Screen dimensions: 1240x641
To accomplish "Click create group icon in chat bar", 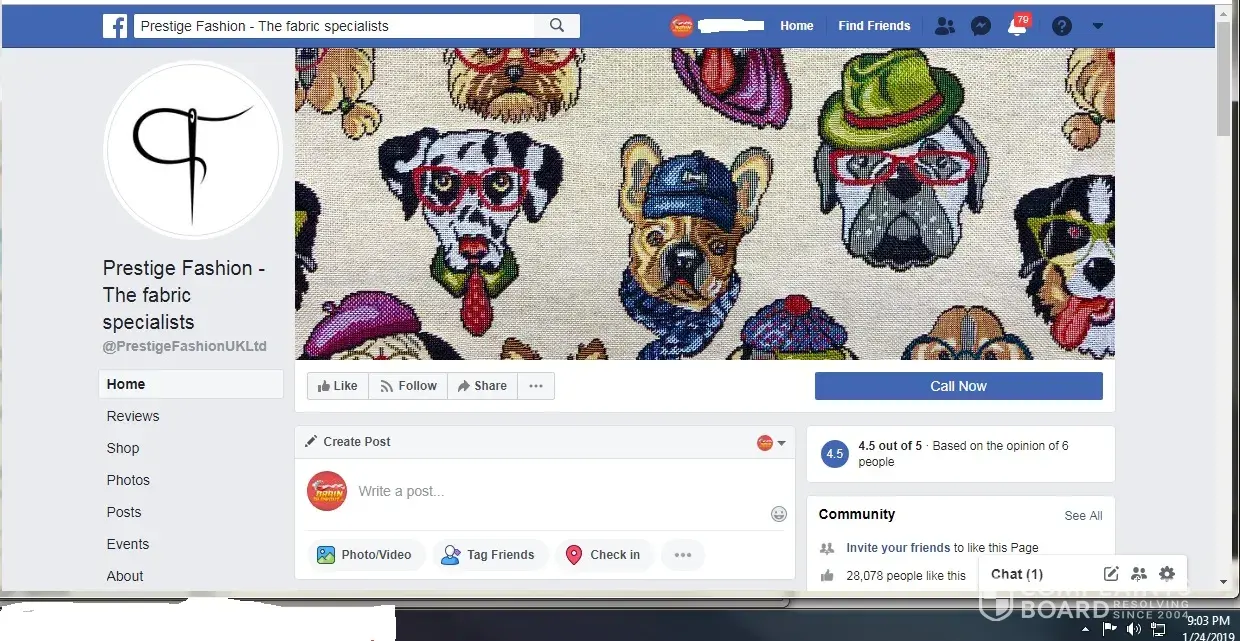I will (1139, 574).
